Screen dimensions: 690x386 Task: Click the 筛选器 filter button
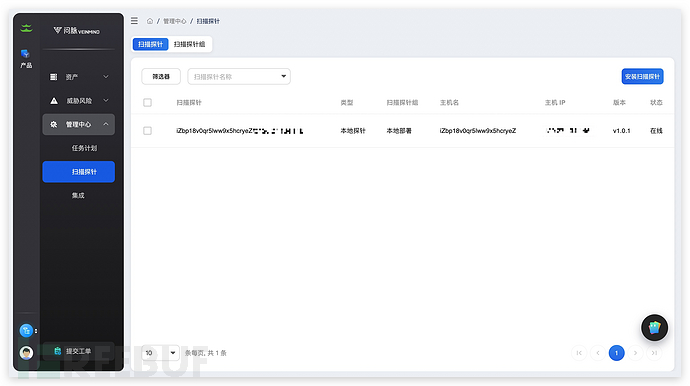(161, 77)
